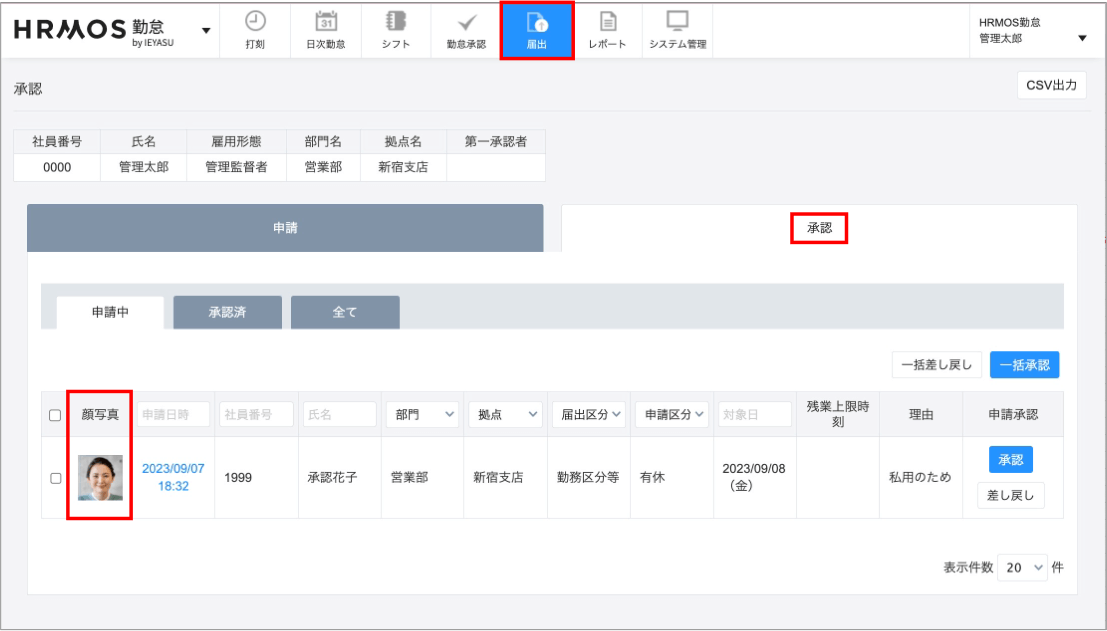The width and height of the screenshot is (1107, 631).
Task: Click the CSV出力 button
Action: pyautogui.click(x=1051, y=85)
